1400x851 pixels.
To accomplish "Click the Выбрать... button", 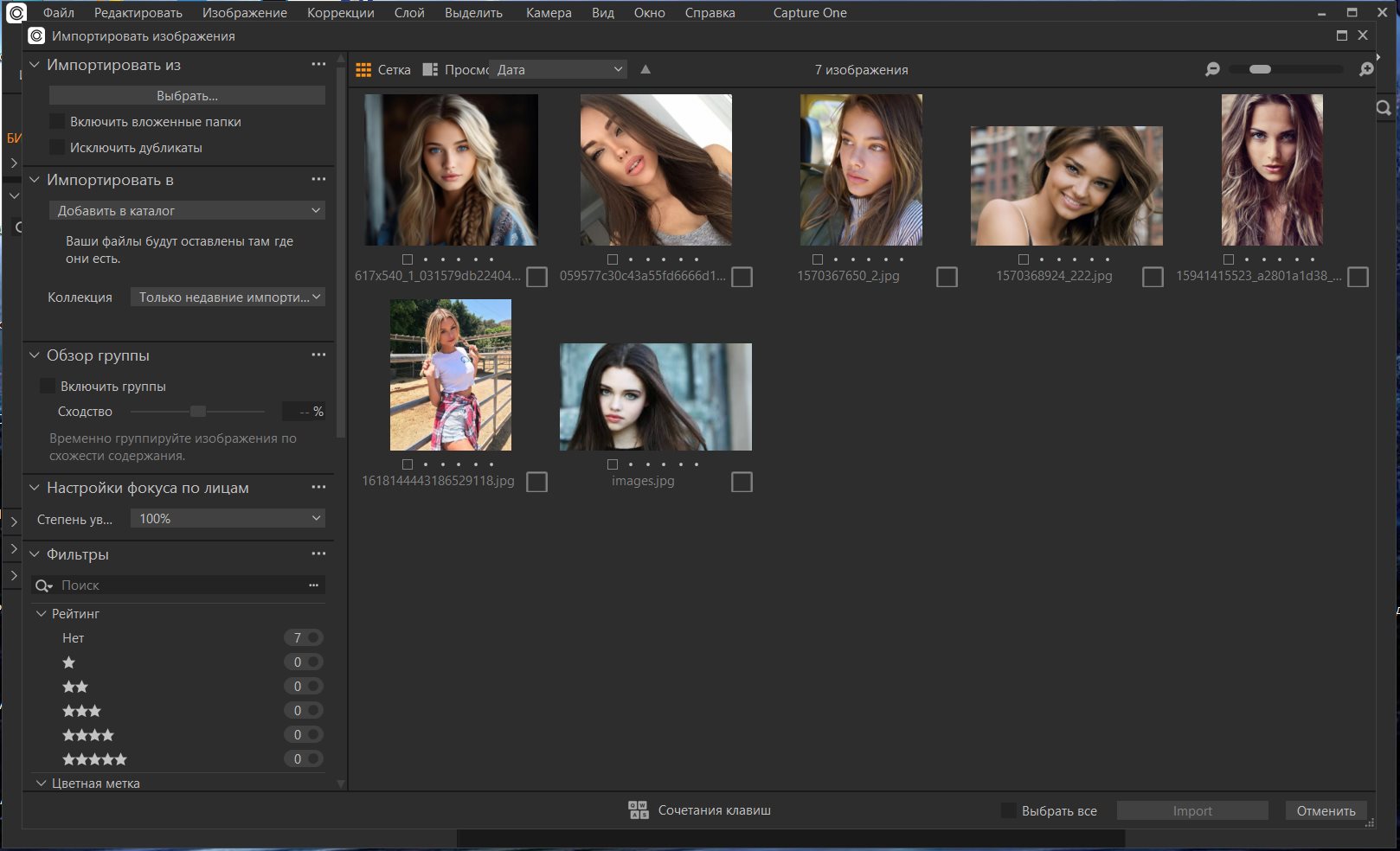I will [x=187, y=96].
